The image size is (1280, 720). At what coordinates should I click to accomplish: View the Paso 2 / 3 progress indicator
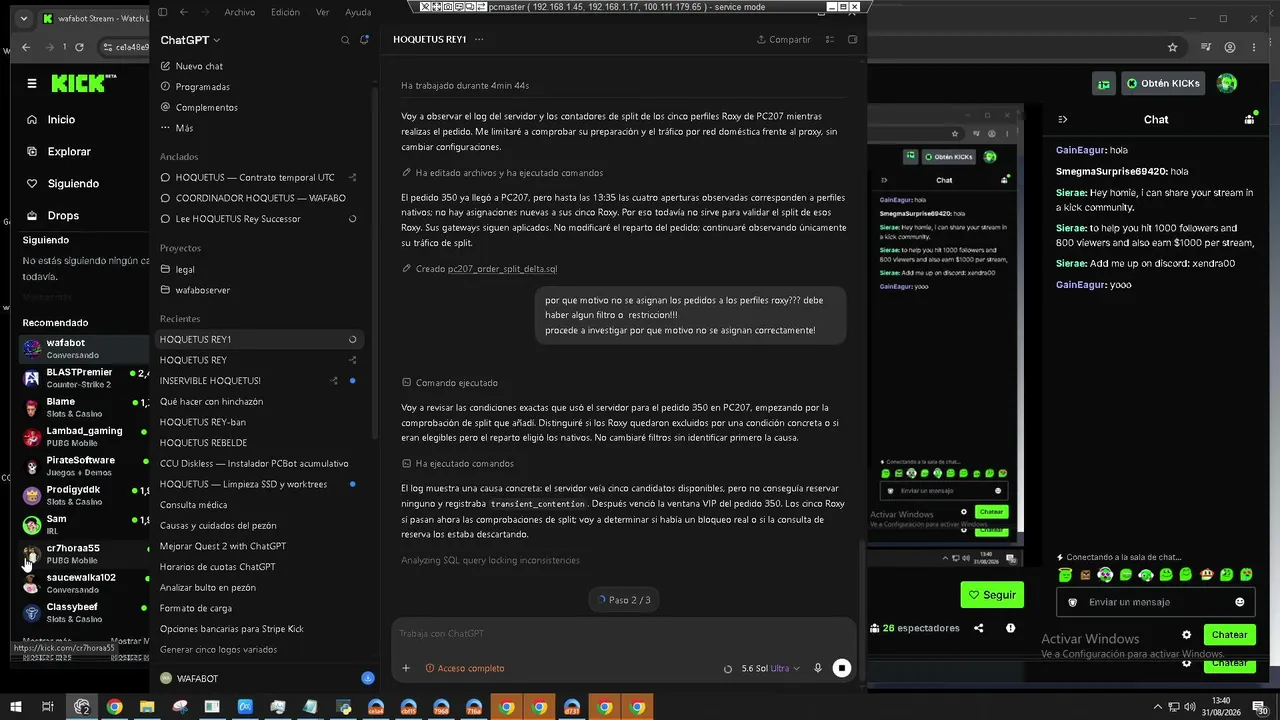click(x=624, y=600)
